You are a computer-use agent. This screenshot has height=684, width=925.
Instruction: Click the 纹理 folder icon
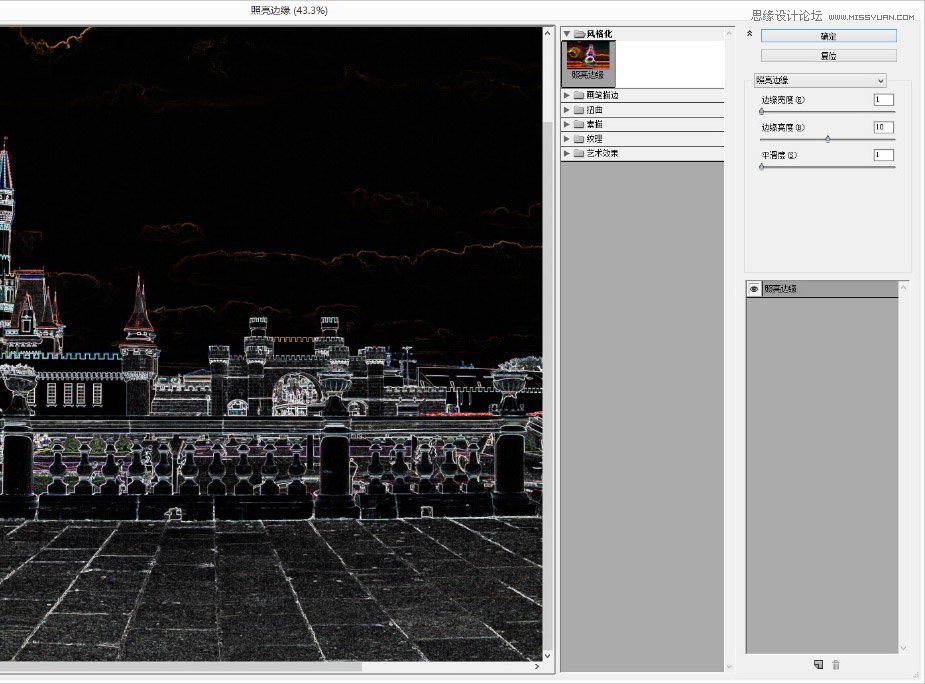pyautogui.click(x=579, y=139)
